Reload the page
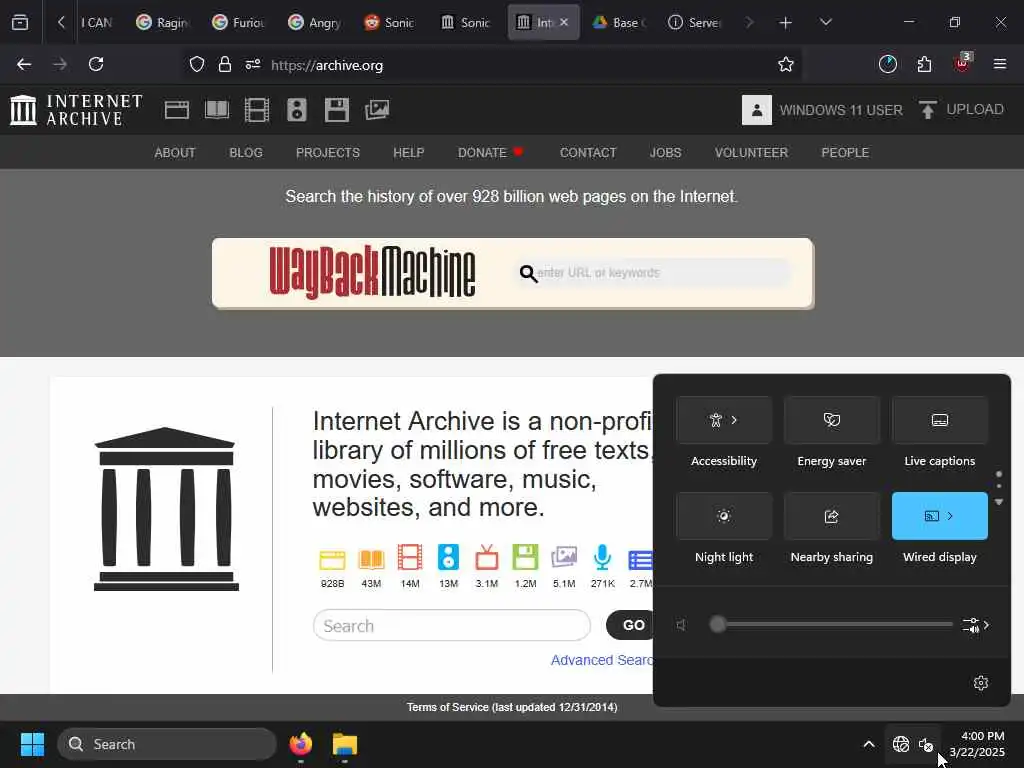Viewport: 1024px width, 768px height. (x=96, y=64)
